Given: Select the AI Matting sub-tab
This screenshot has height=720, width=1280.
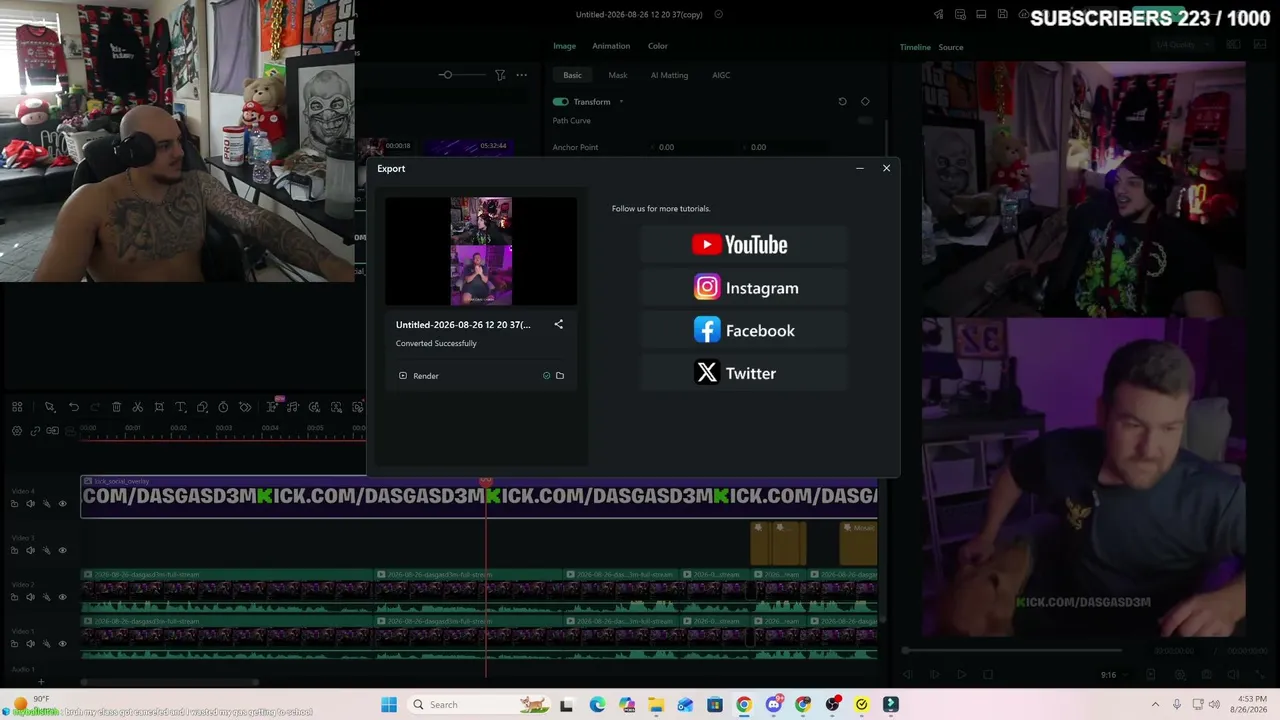Looking at the screenshot, I should pyautogui.click(x=669, y=75).
